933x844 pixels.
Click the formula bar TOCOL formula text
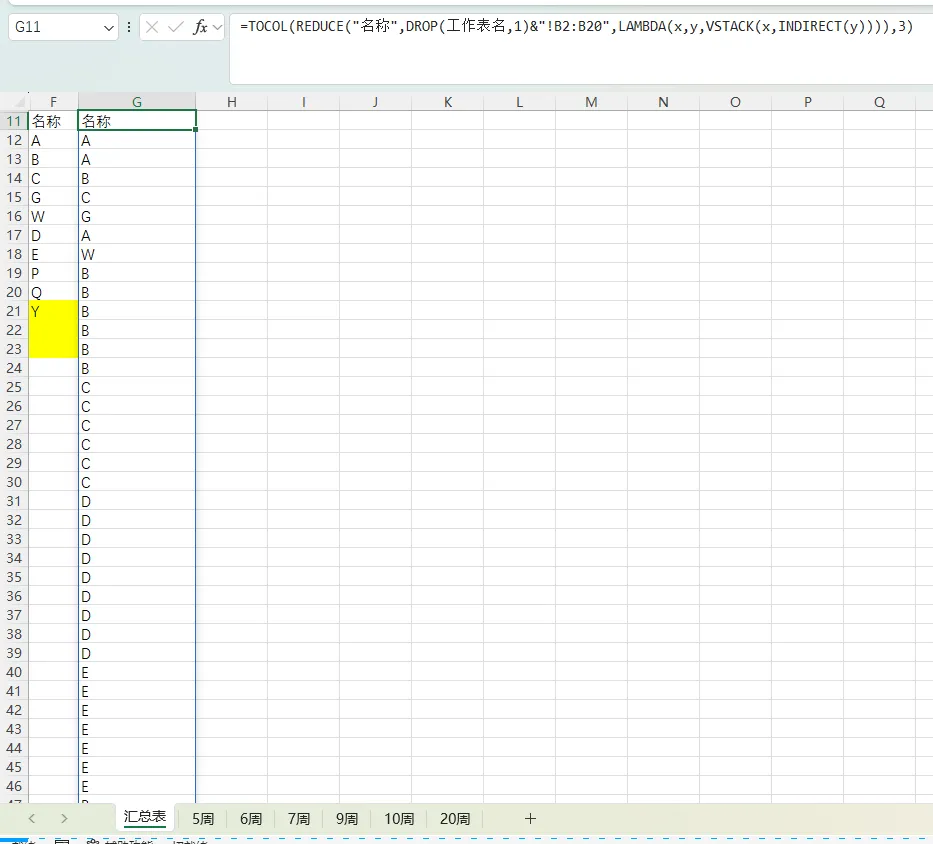point(576,26)
